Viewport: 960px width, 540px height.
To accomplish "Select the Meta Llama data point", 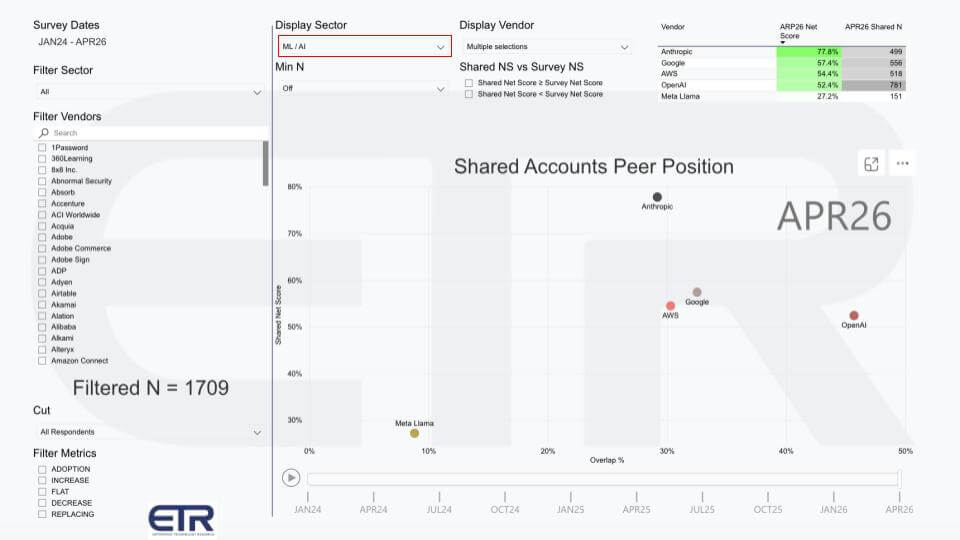I will [414, 433].
